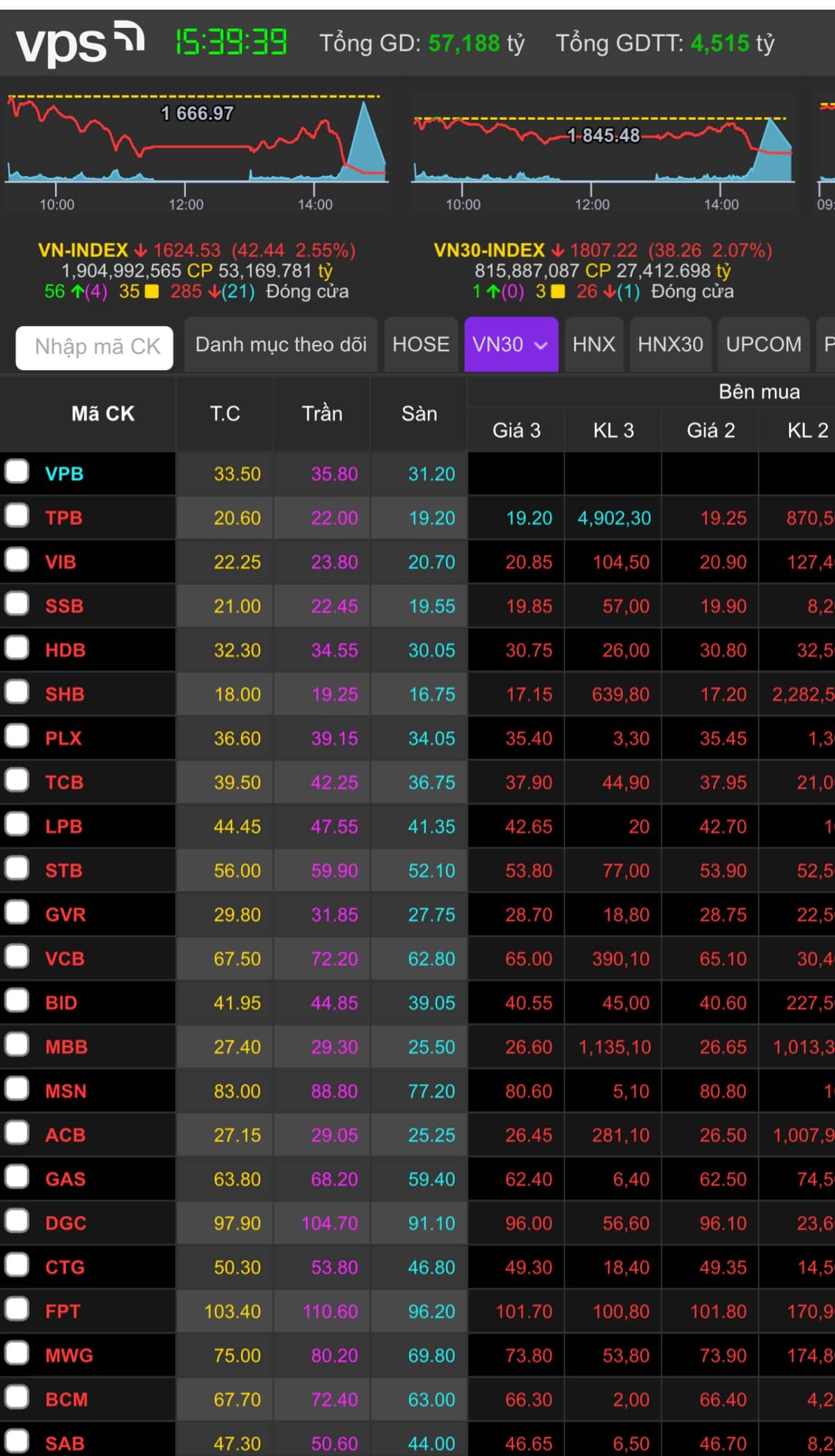Toggle the checkbox for MWG
This screenshot has height=1456, width=835.
click(17, 1353)
